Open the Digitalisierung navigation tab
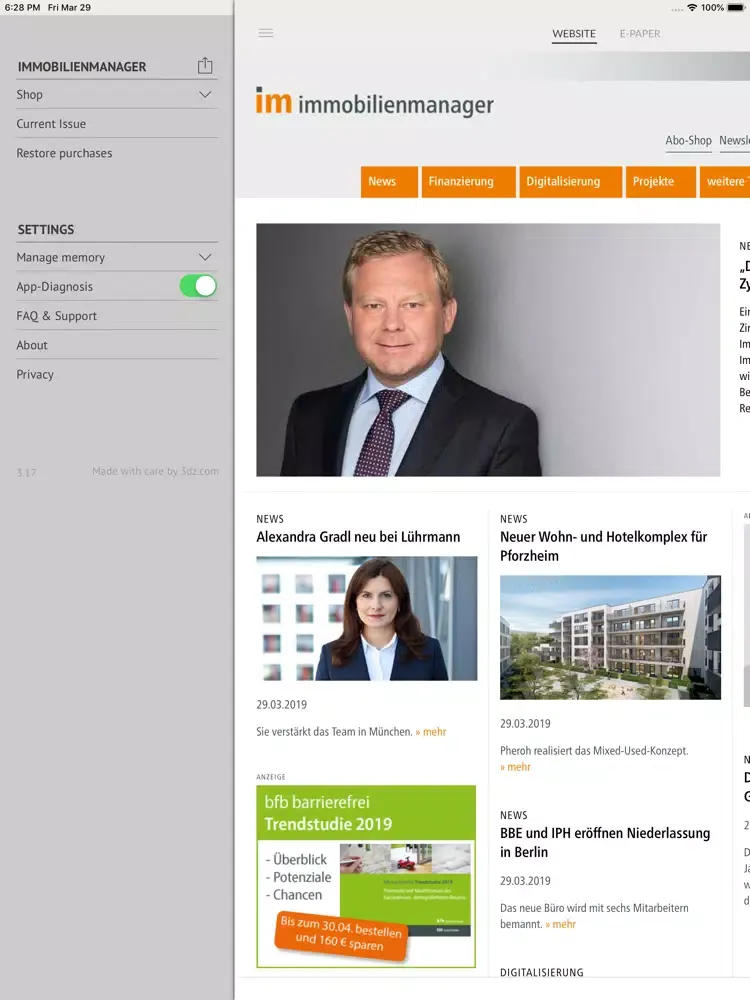This screenshot has height=1000, width=750. point(570,182)
